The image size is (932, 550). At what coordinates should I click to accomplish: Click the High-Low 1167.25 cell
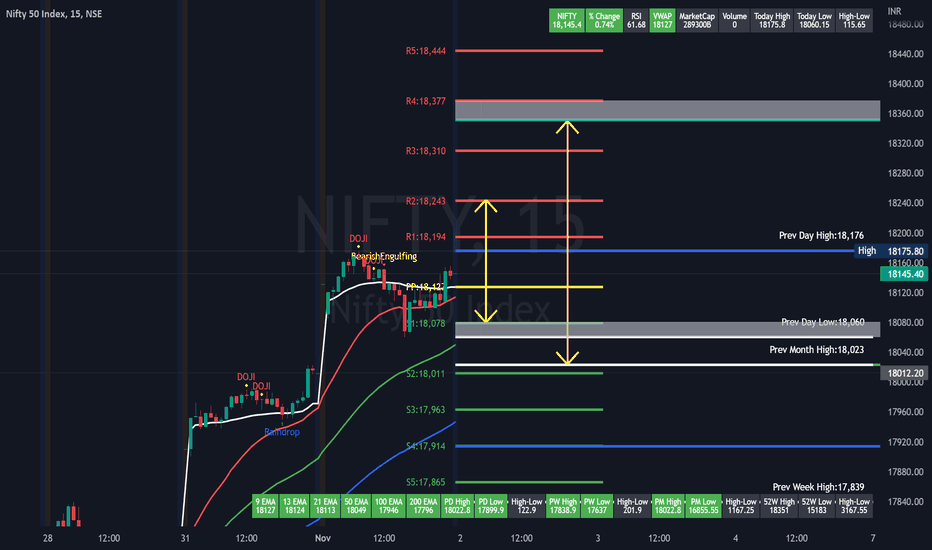741,506
